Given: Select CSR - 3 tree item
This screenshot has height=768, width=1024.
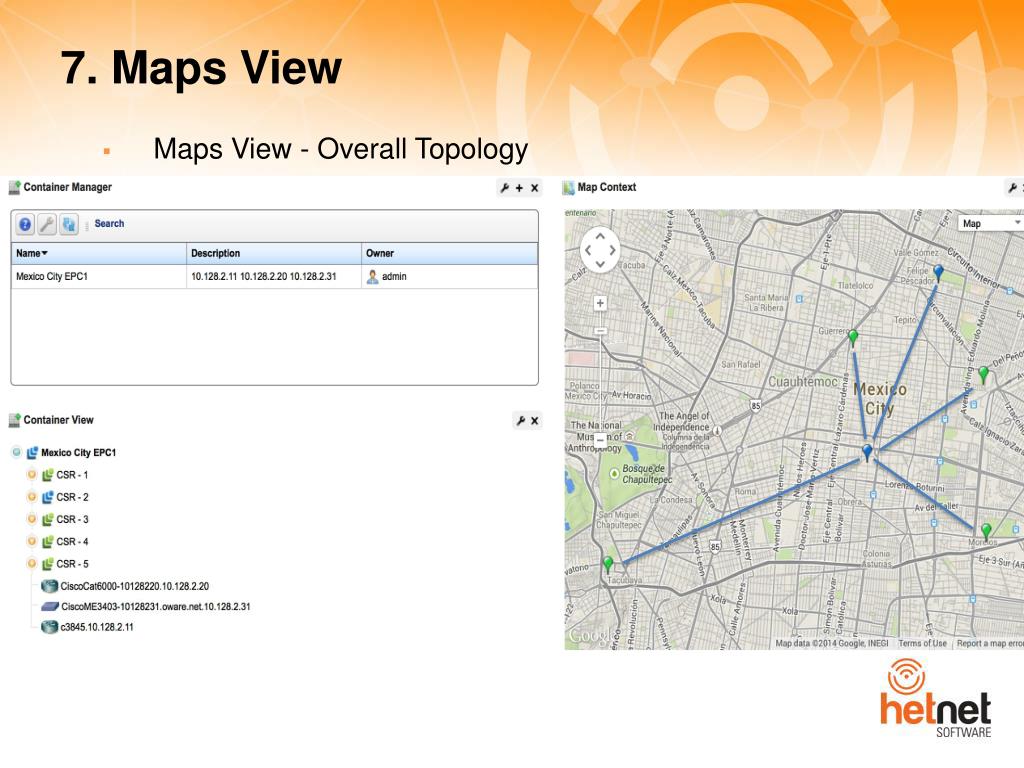Looking at the screenshot, I should pyautogui.click(x=72, y=519).
